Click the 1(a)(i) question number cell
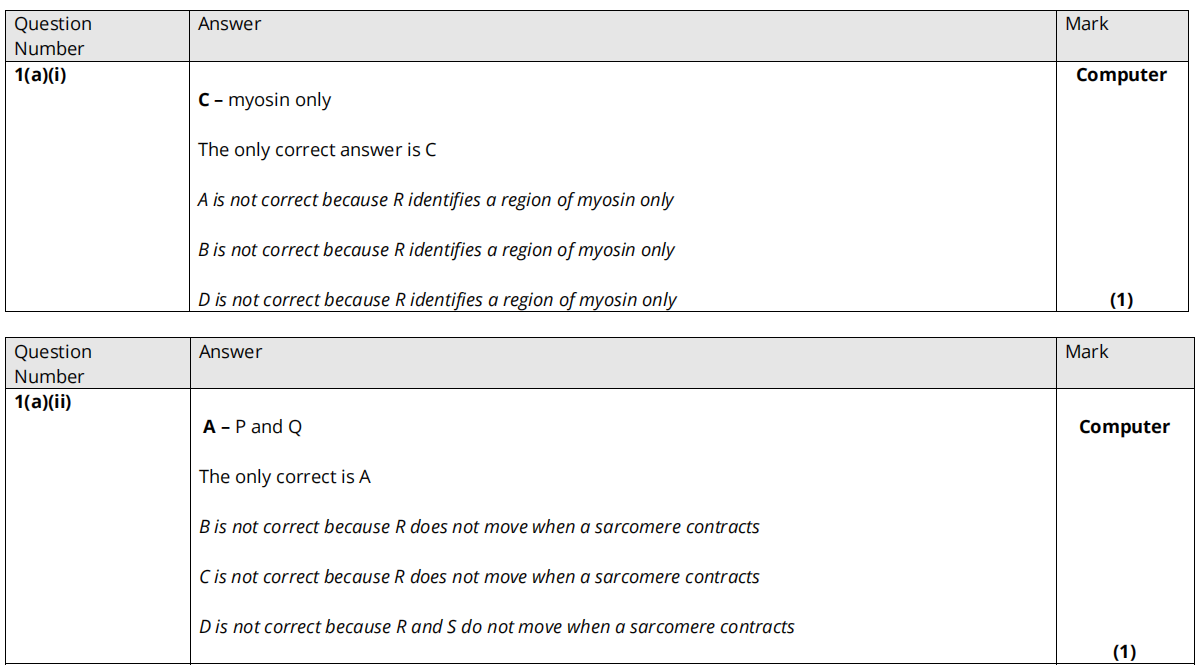The height and width of the screenshot is (671, 1202). coord(41,75)
